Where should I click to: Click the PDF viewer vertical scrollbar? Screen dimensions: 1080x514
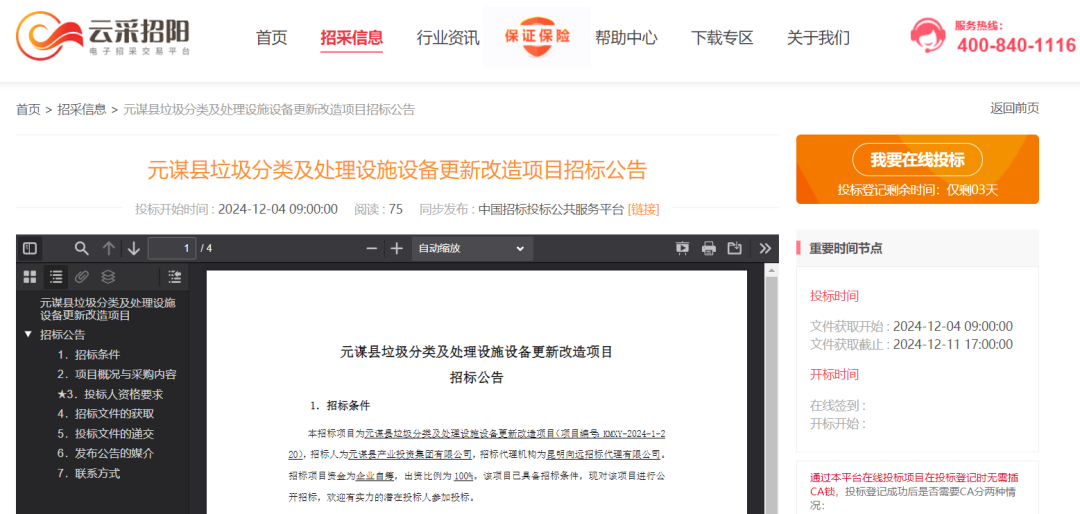771,389
